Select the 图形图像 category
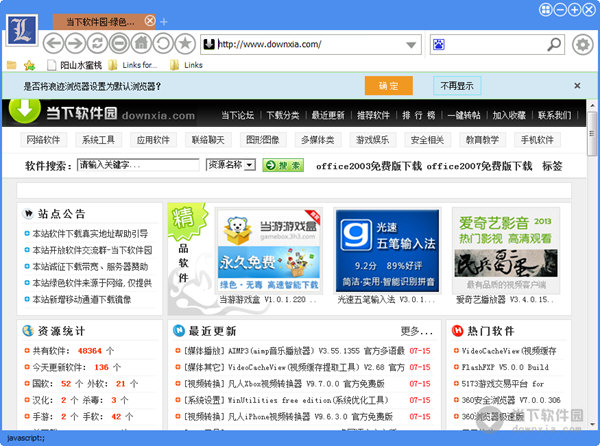Viewport: 600px width, 446px height. [x=262, y=140]
